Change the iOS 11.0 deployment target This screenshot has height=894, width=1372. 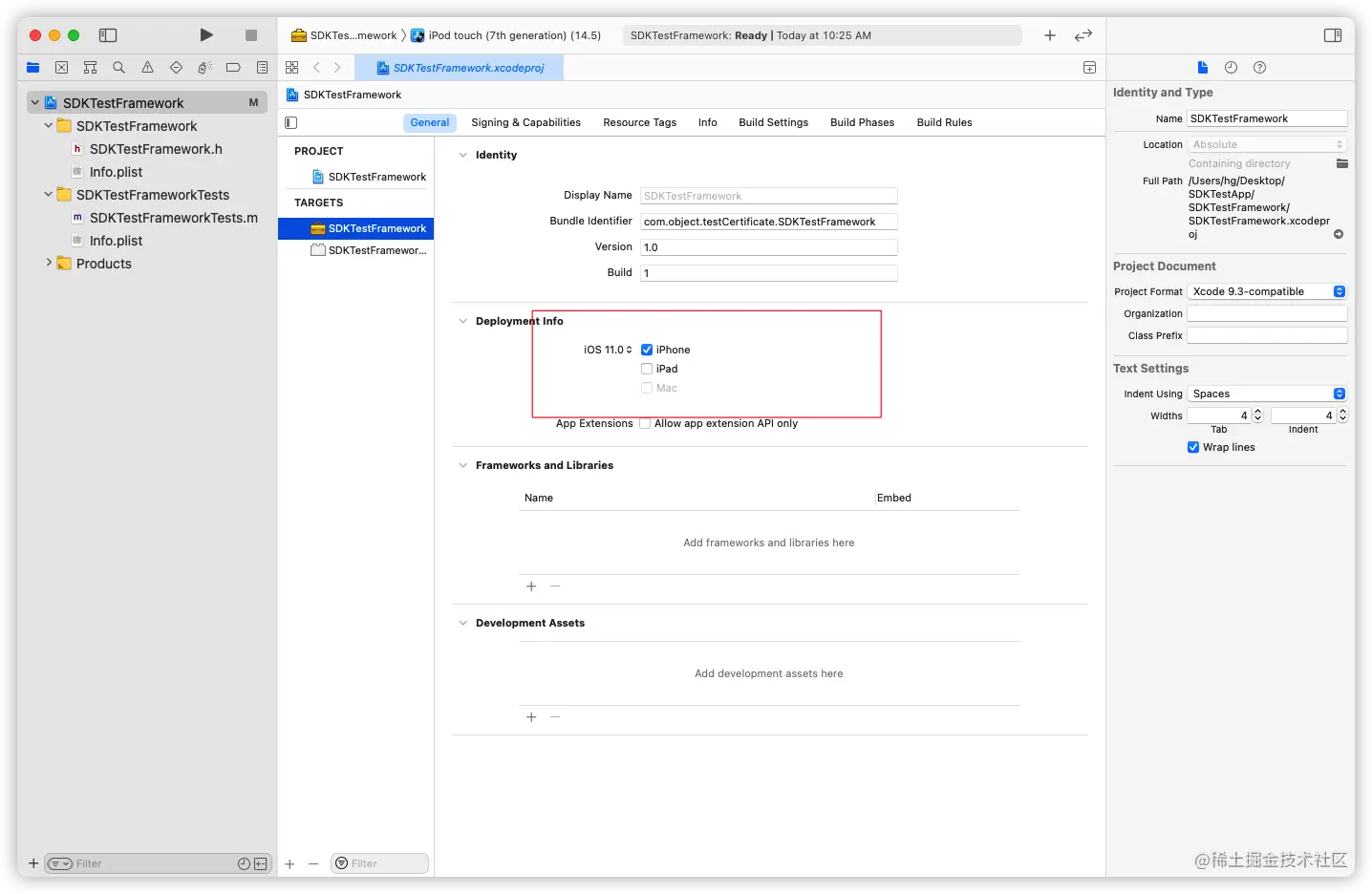tap(608, 350)
